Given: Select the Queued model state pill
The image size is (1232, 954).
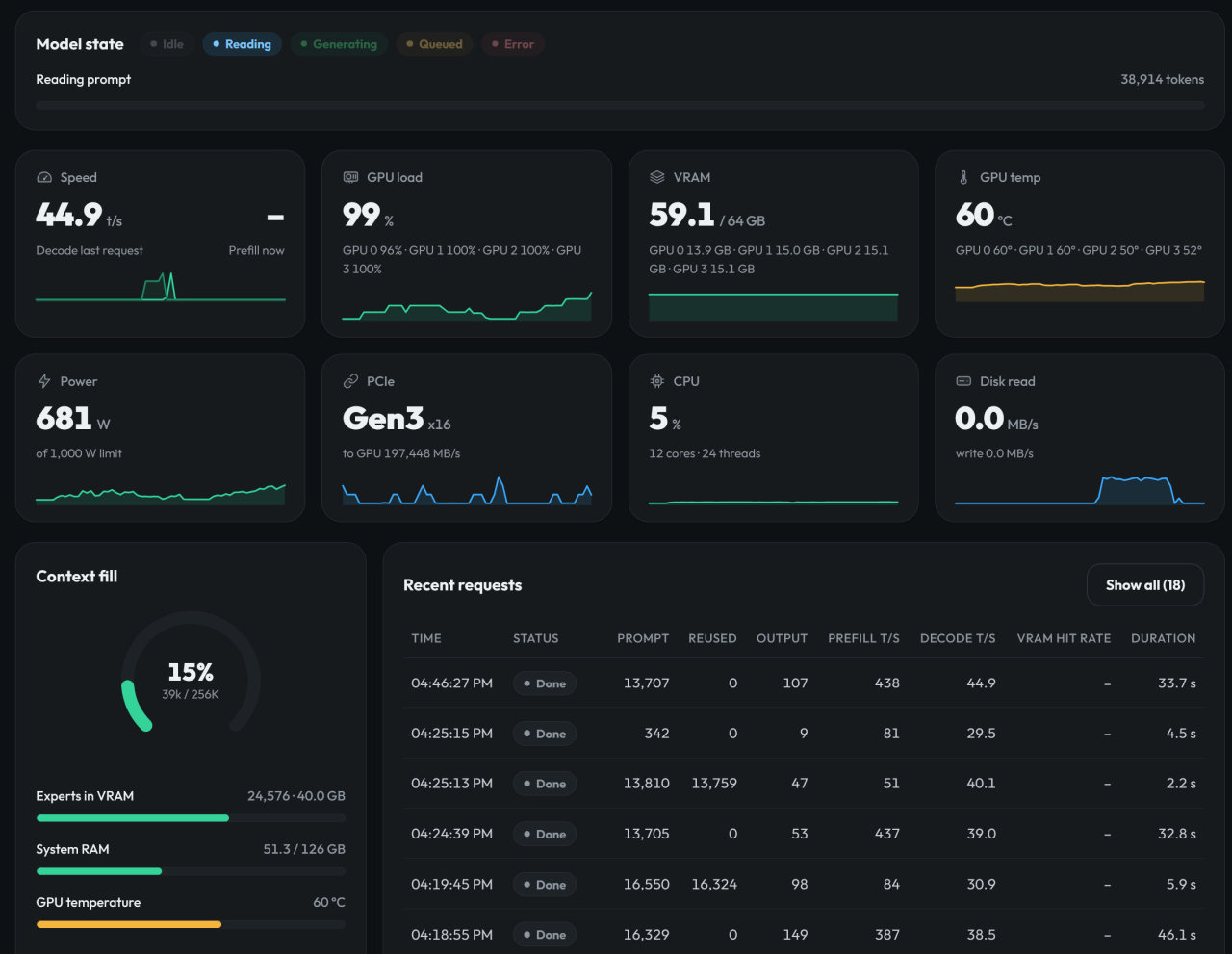Looking at the screenshot, I should [x=434, y=44].
